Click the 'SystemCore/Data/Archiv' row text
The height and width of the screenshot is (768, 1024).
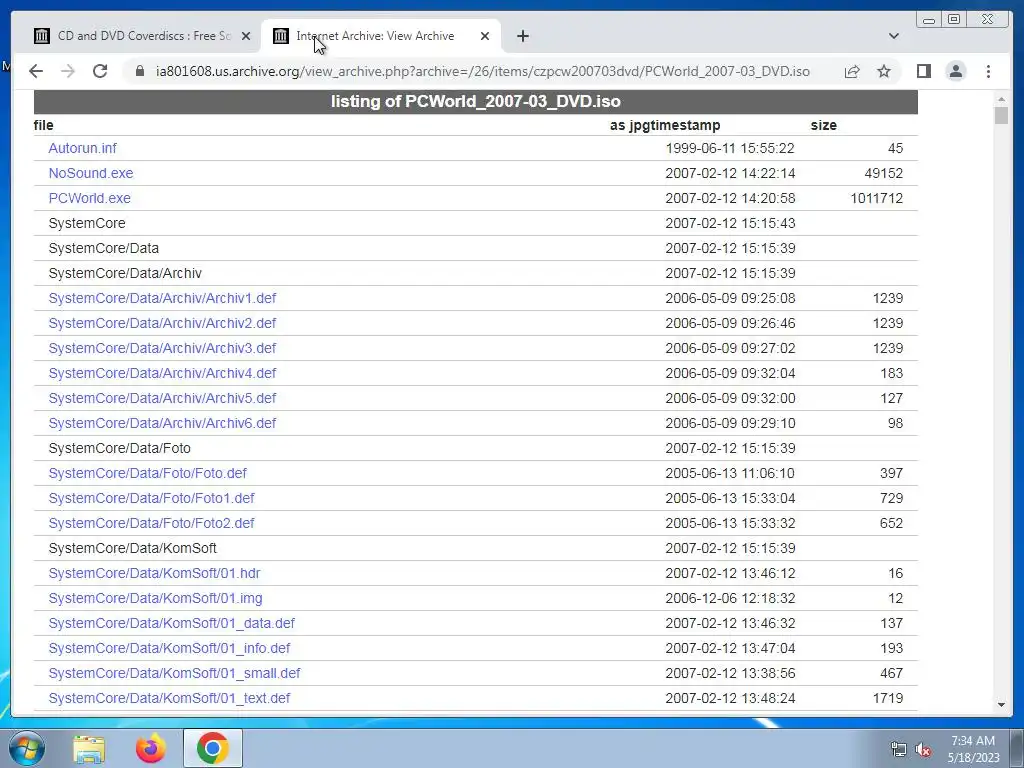coord(125,273)
